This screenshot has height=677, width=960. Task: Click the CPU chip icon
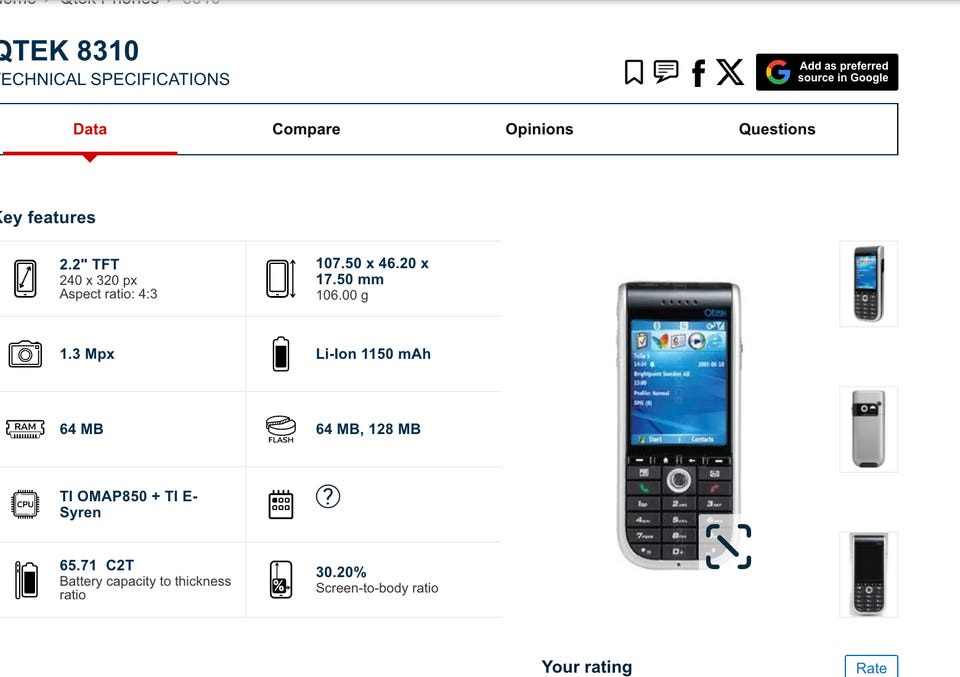25,504
